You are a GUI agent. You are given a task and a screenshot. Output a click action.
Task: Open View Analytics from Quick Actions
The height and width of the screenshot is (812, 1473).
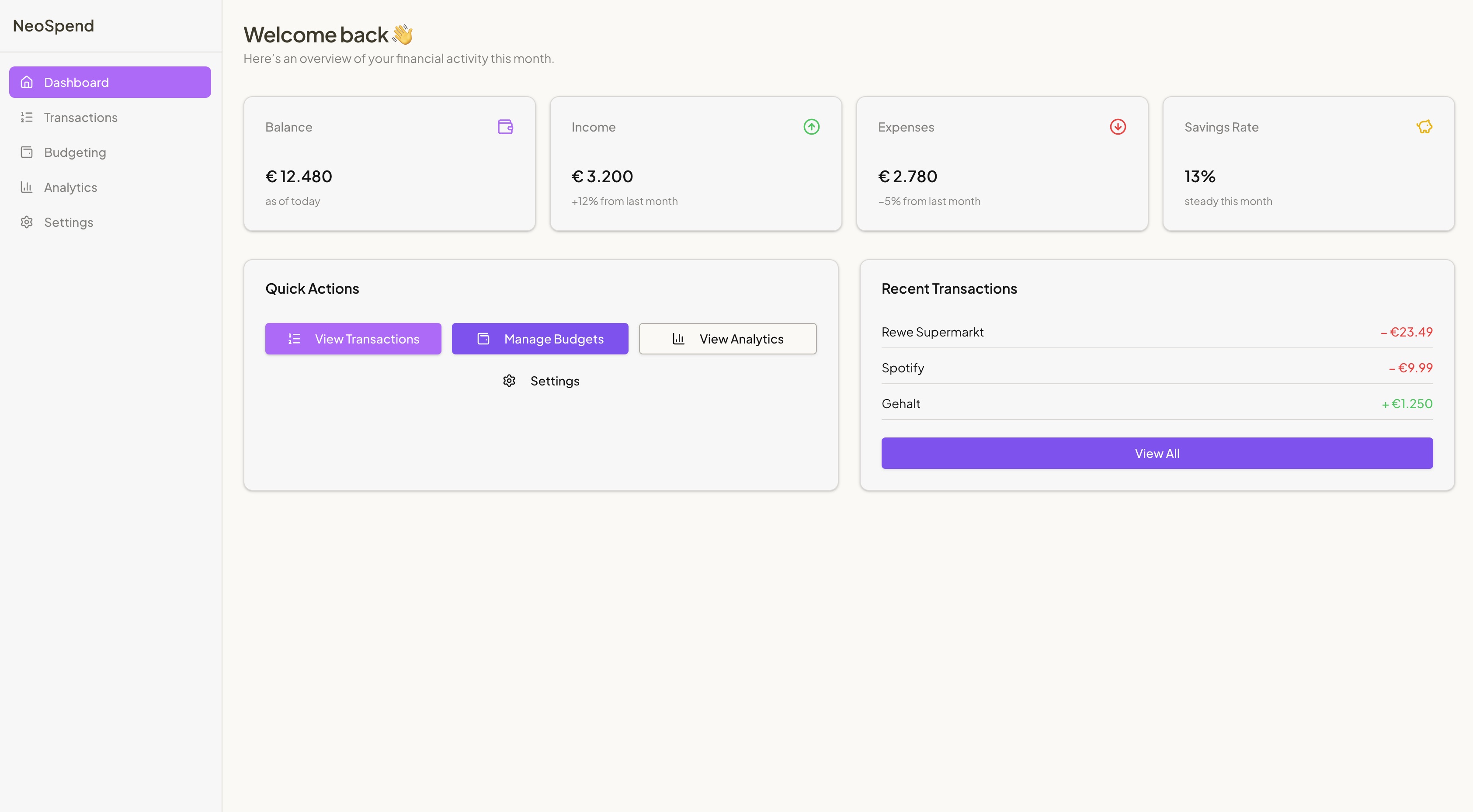727,339
